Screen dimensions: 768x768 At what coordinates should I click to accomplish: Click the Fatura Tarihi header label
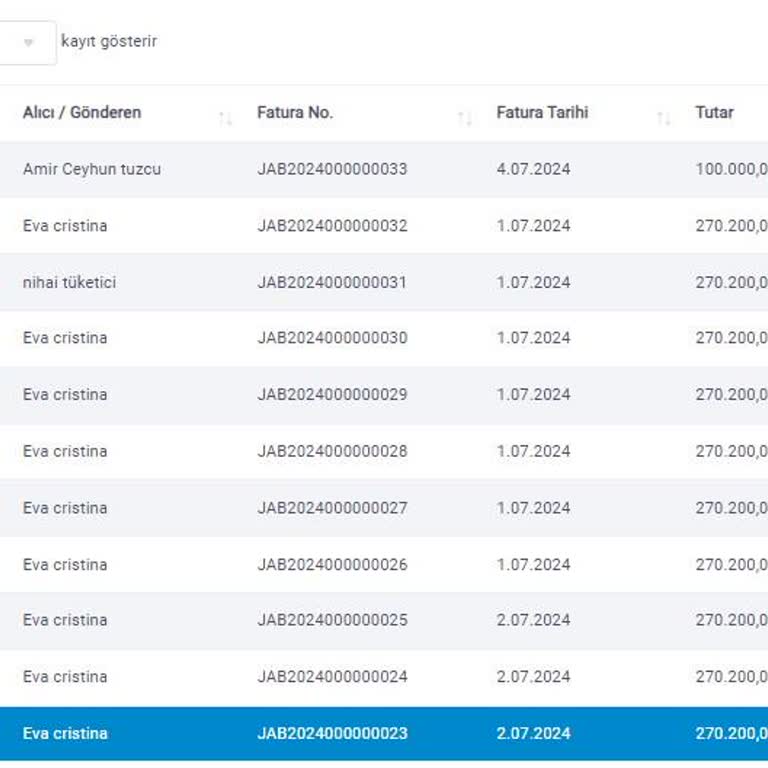tap(542, 113)
